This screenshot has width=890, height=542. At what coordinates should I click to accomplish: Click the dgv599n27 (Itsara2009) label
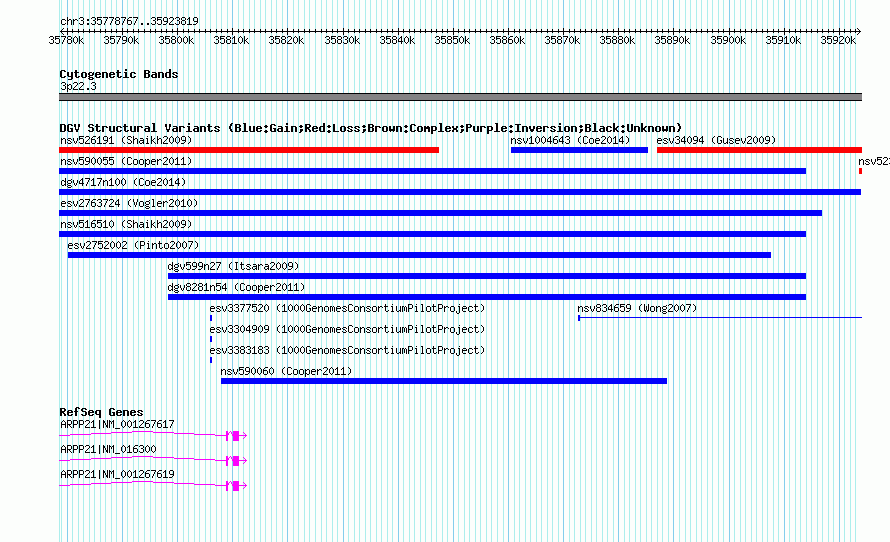tap(233, 266)
